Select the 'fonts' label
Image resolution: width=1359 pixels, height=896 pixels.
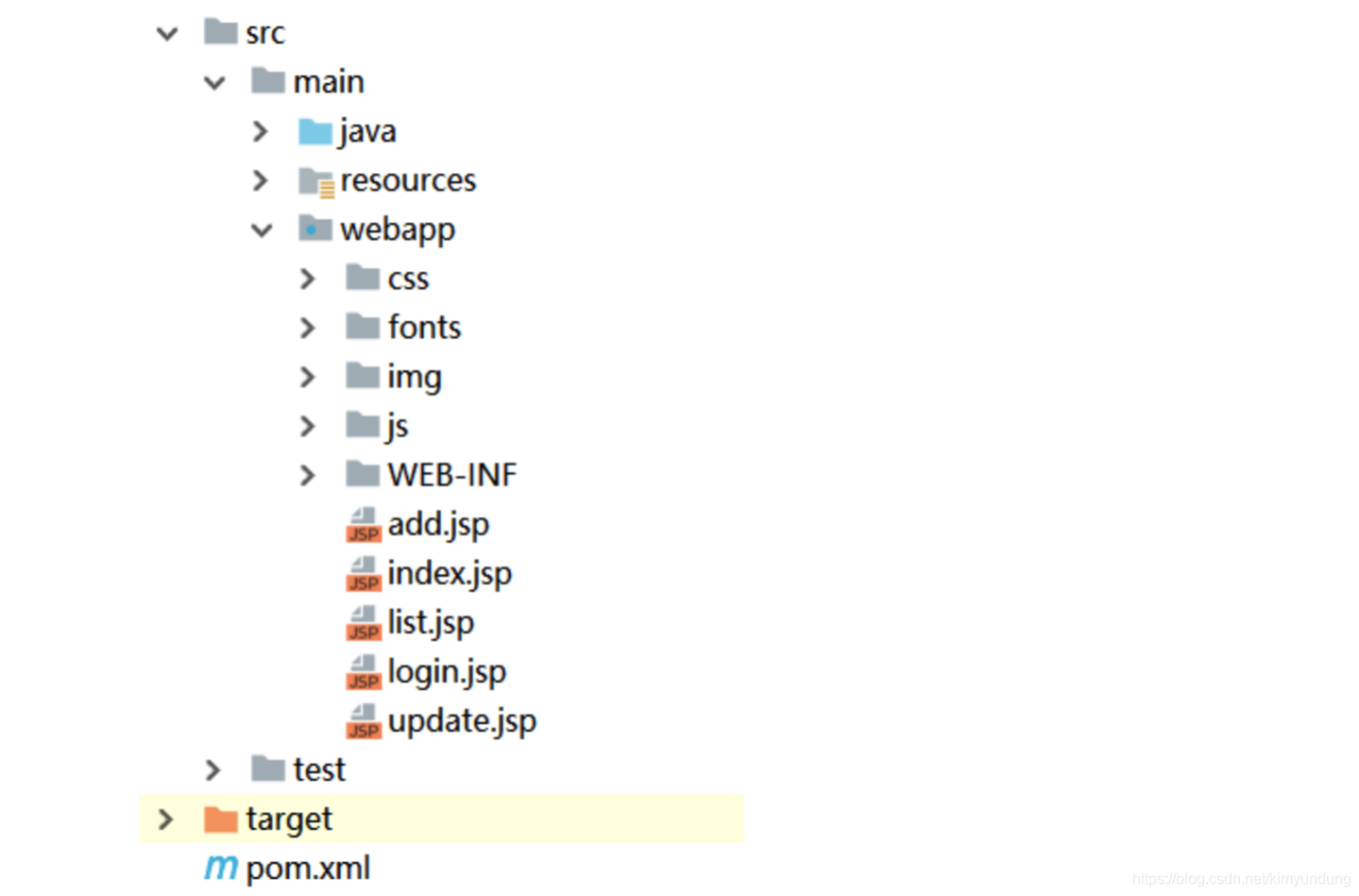point(424,328)
